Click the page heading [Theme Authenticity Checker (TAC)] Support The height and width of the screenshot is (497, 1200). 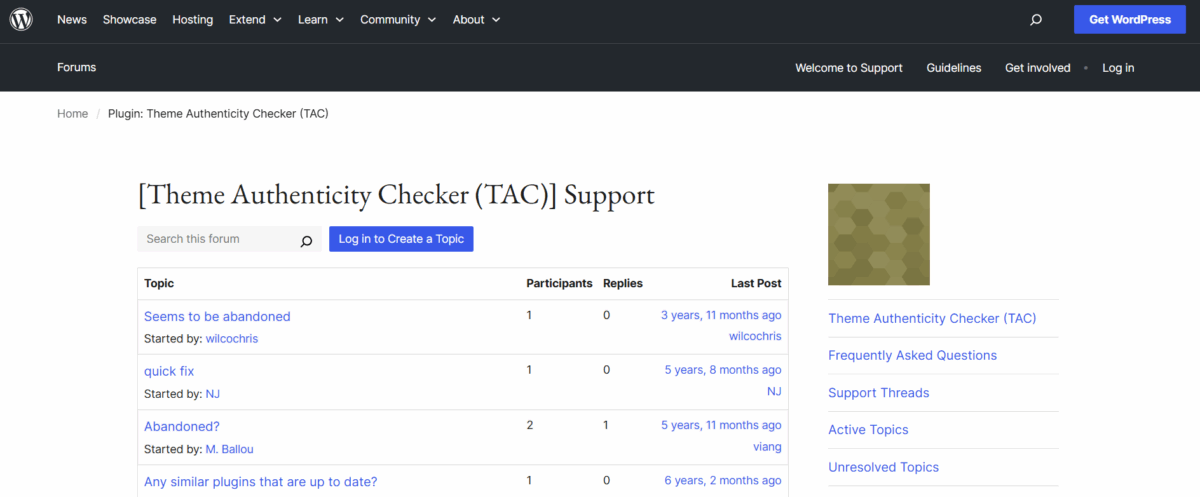coord(396,195)
